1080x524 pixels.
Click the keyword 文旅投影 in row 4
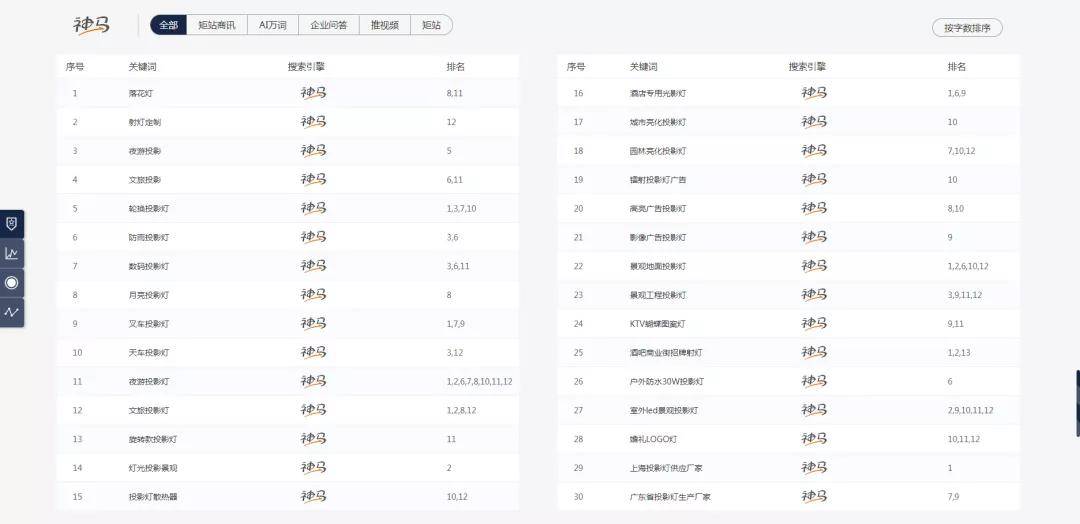[x=145, y=180]
